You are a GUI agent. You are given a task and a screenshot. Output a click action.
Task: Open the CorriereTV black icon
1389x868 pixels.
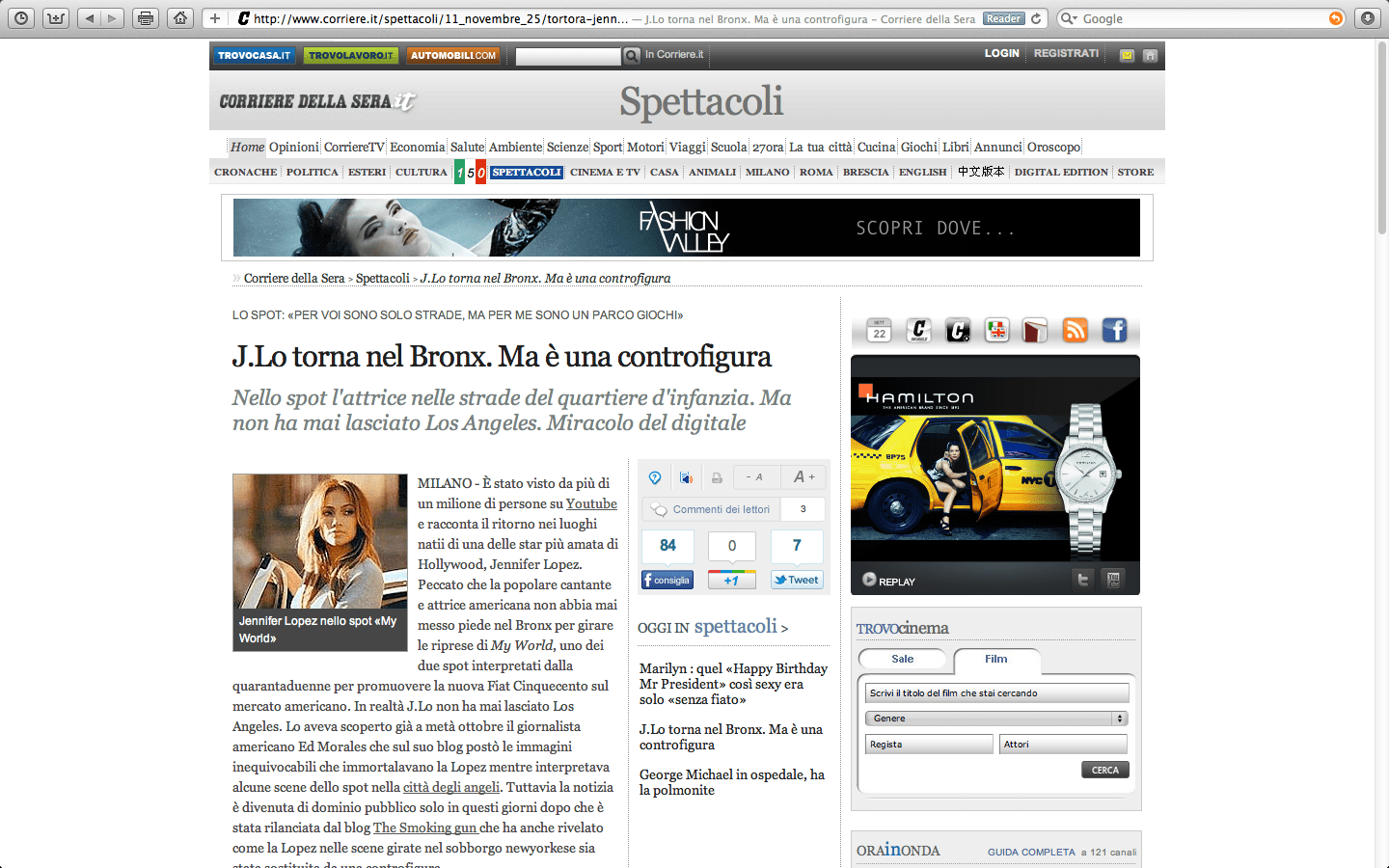(956, 331)
